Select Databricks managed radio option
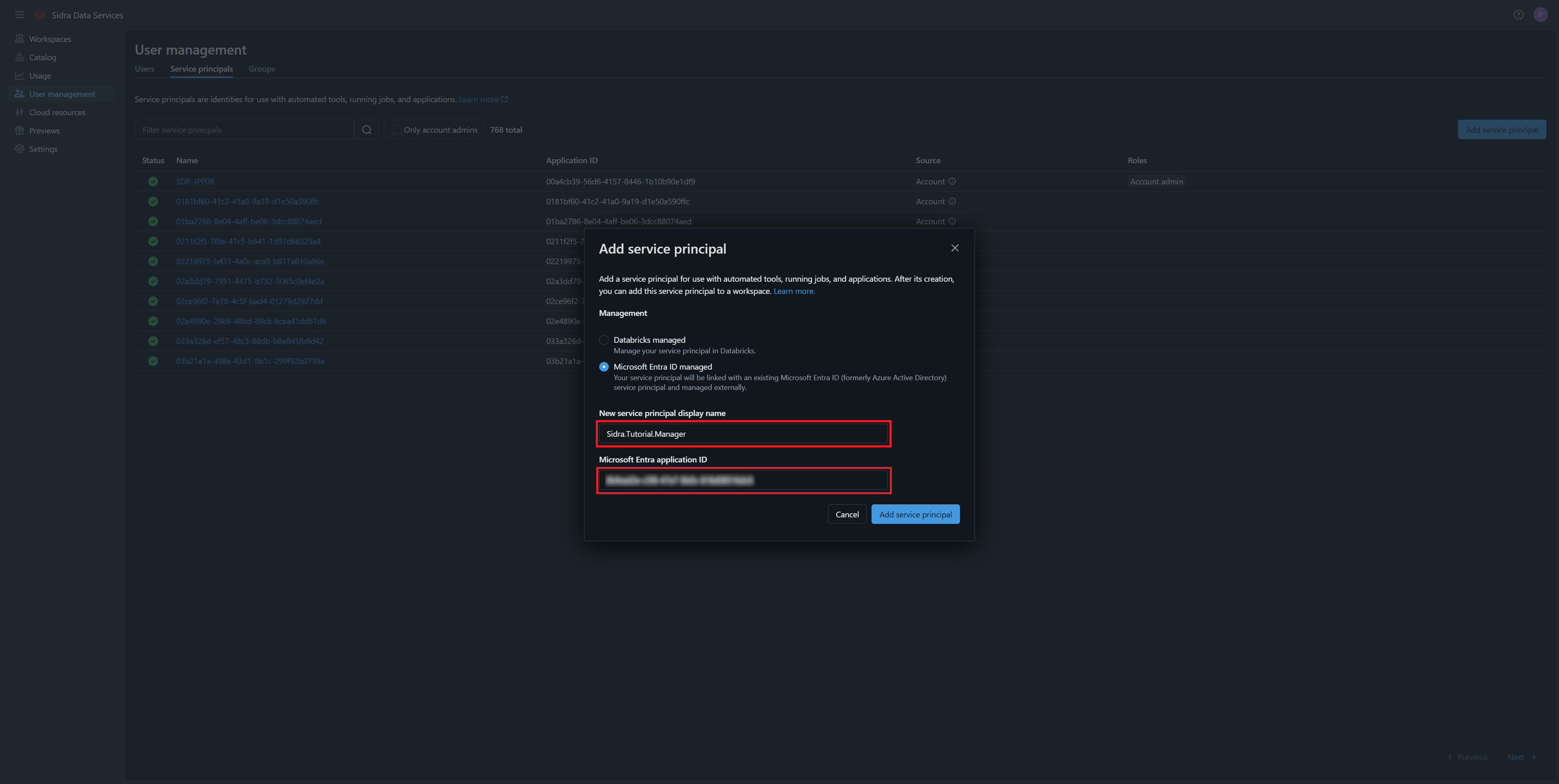1559x784 pixels. [604, 340]
